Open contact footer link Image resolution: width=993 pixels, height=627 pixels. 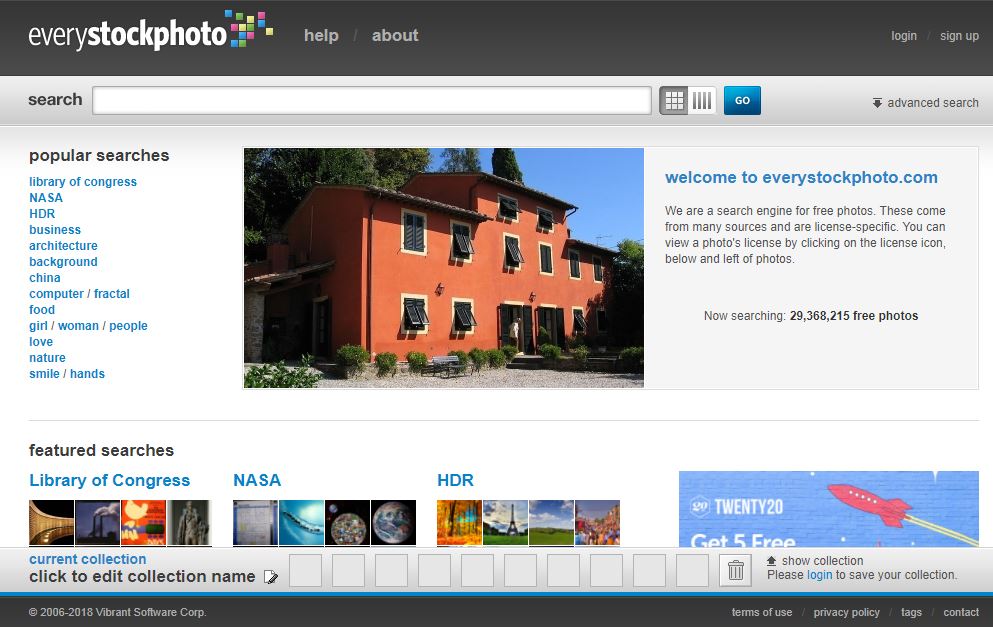(961, 612)
